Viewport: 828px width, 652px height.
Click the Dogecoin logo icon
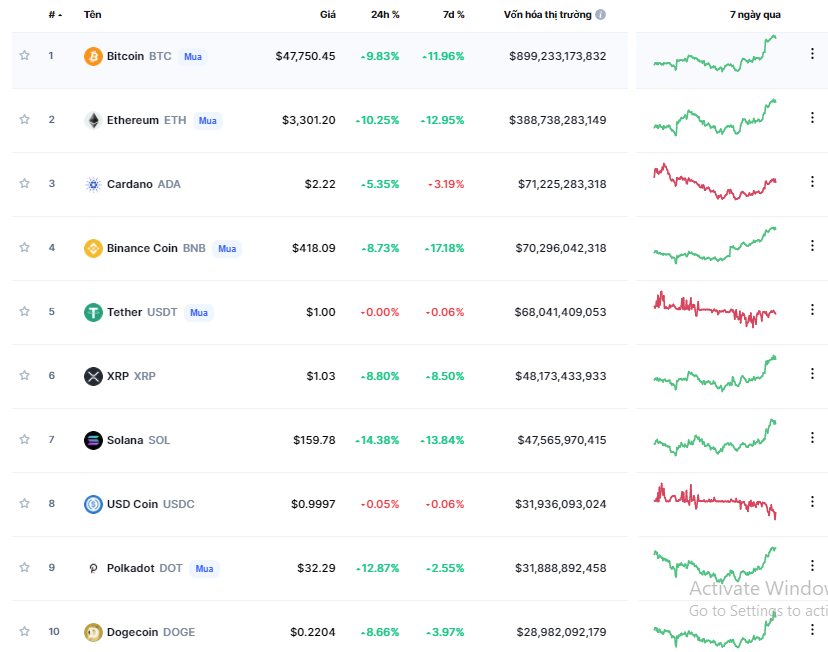pos(93,632)
